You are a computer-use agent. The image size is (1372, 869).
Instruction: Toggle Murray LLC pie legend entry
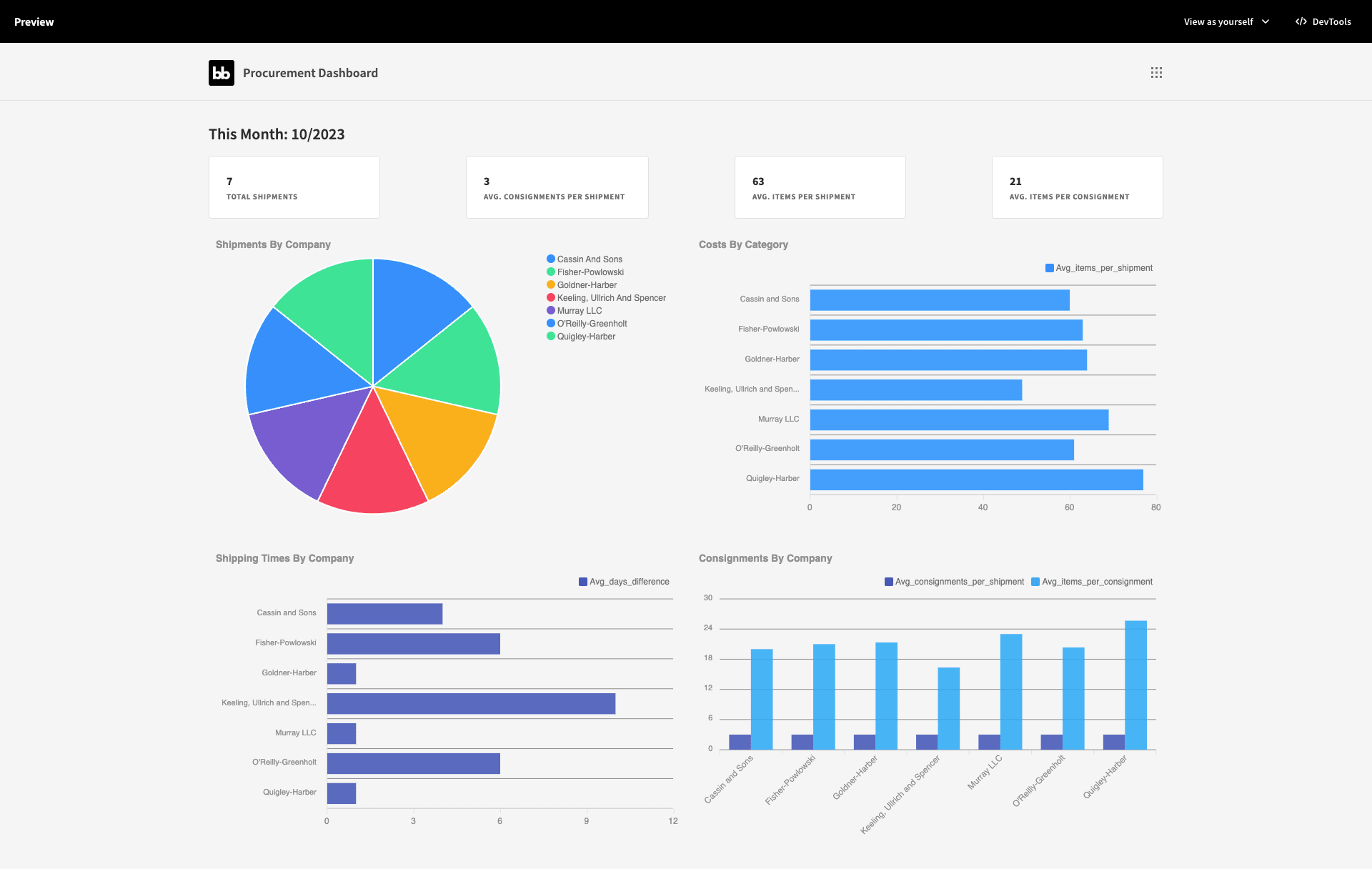pos(575,311)
